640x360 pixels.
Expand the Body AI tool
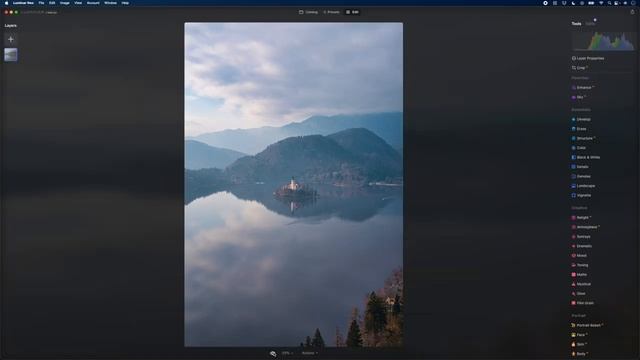[579, 354]
